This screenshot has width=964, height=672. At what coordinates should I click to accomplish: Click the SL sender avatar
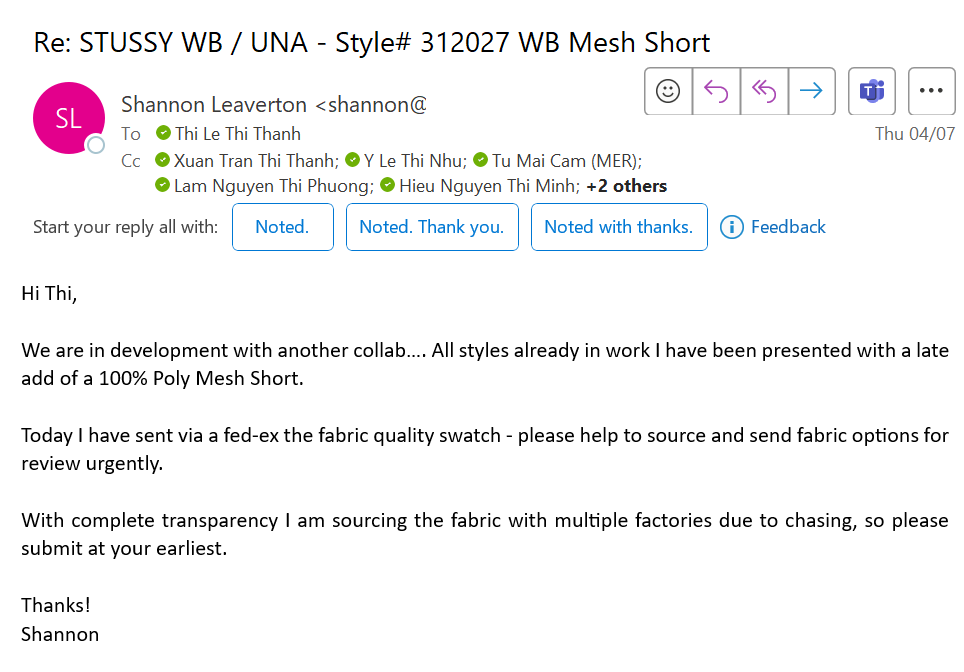[x=68, y=118]
